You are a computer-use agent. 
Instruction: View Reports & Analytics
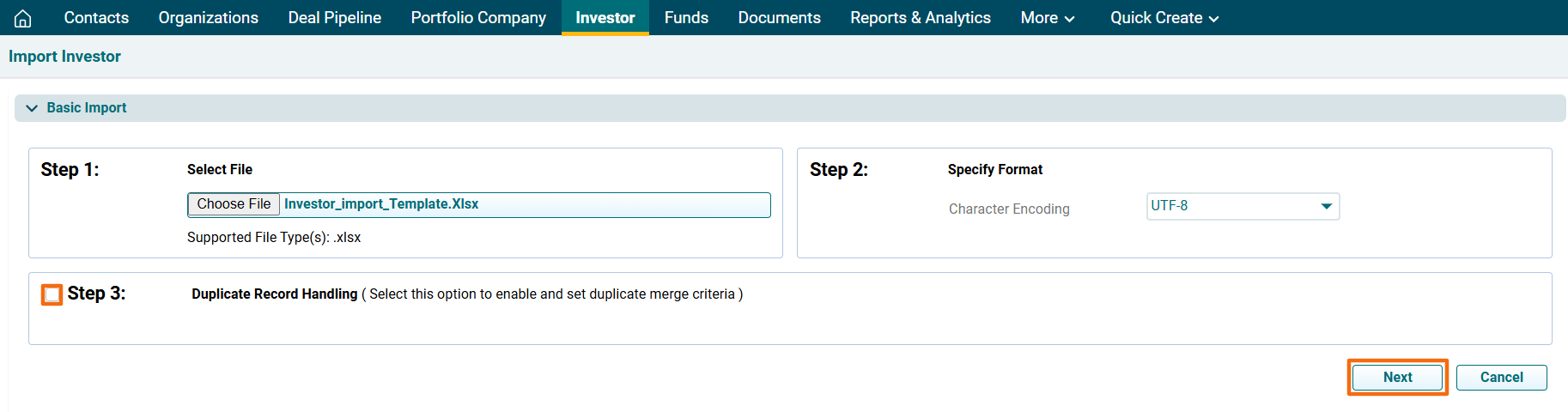920,18
